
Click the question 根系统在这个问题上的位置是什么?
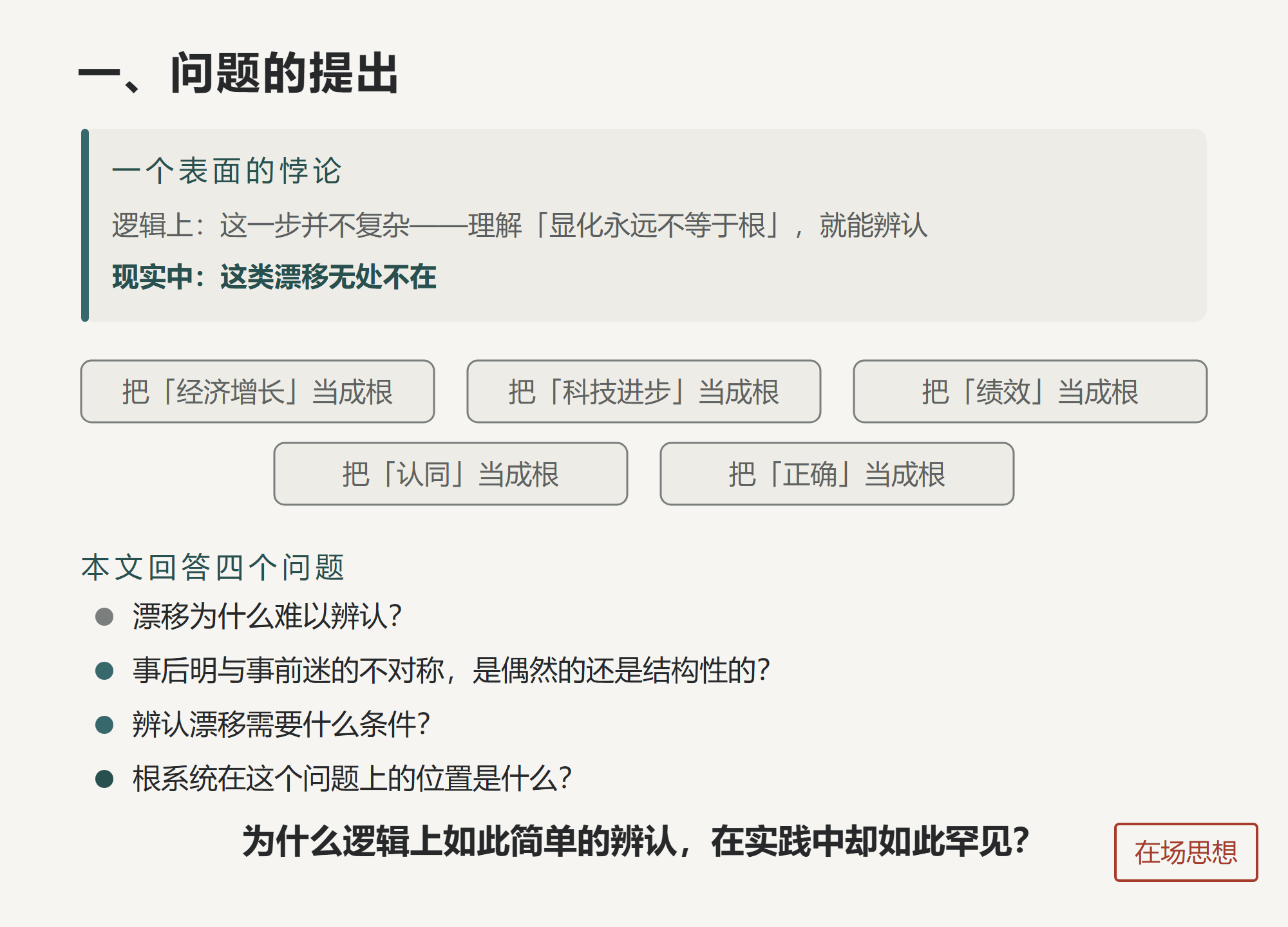[352, 778]
